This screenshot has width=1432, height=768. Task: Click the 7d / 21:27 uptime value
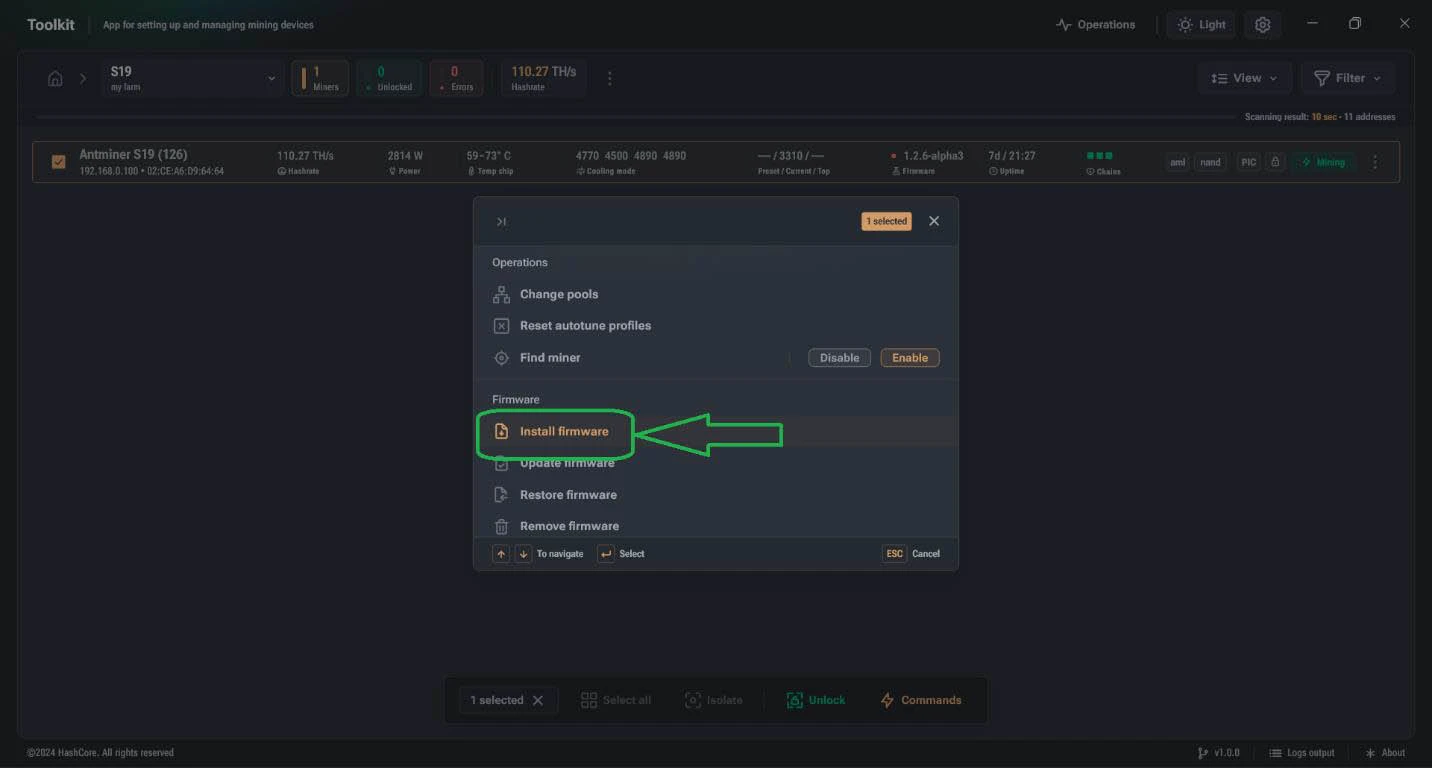point(1012,156)
